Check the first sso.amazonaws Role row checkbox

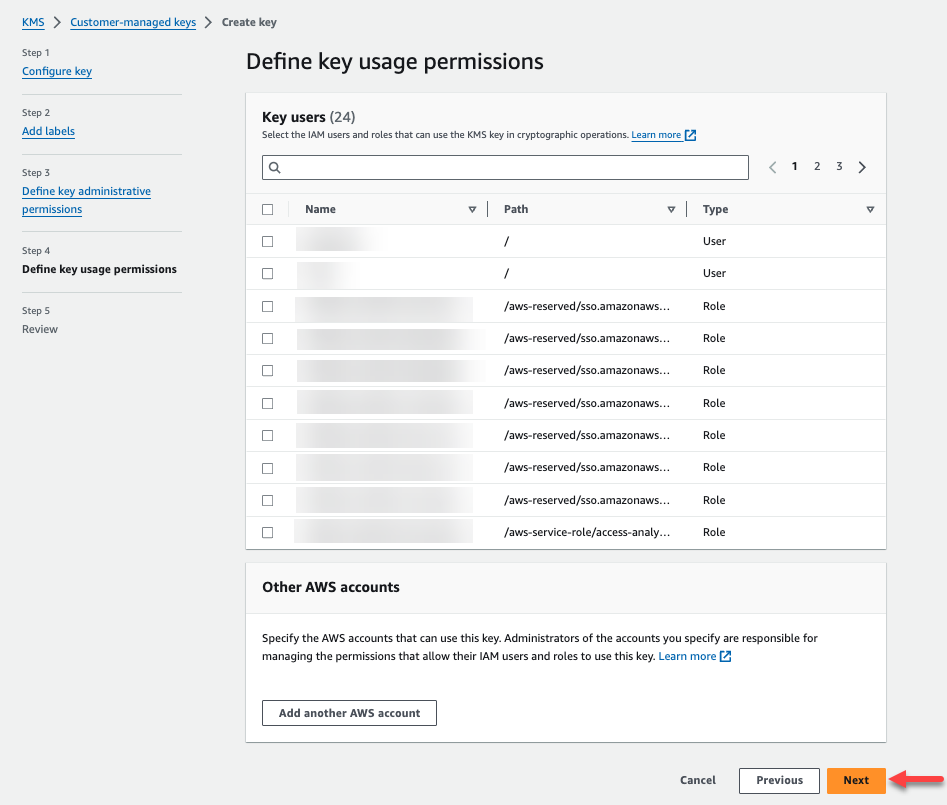click(x=268, y=307)
